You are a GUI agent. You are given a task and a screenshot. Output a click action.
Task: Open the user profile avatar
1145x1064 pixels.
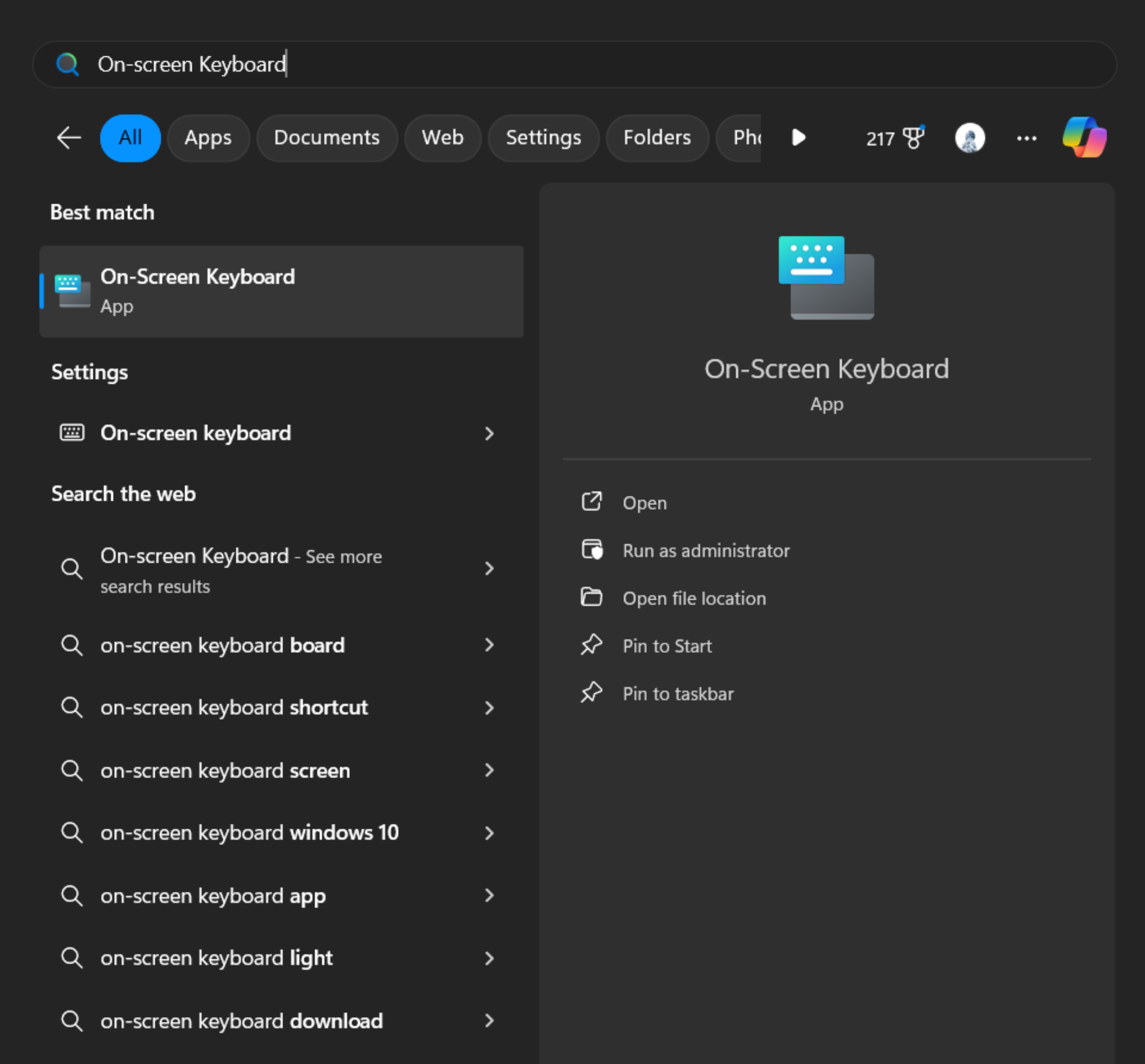[x=970, y=138]
